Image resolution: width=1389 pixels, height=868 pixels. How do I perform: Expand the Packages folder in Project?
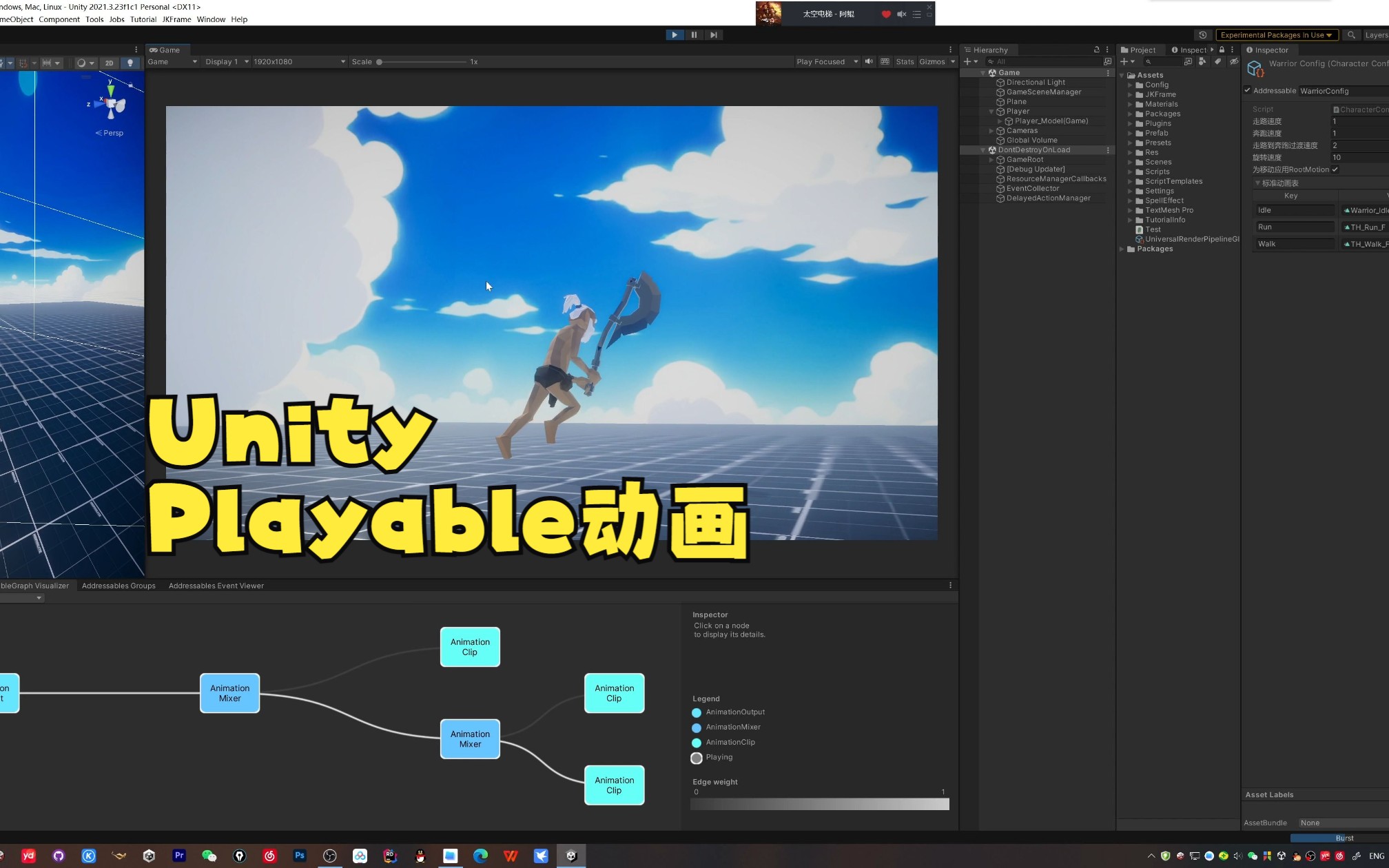(1122, 249)
